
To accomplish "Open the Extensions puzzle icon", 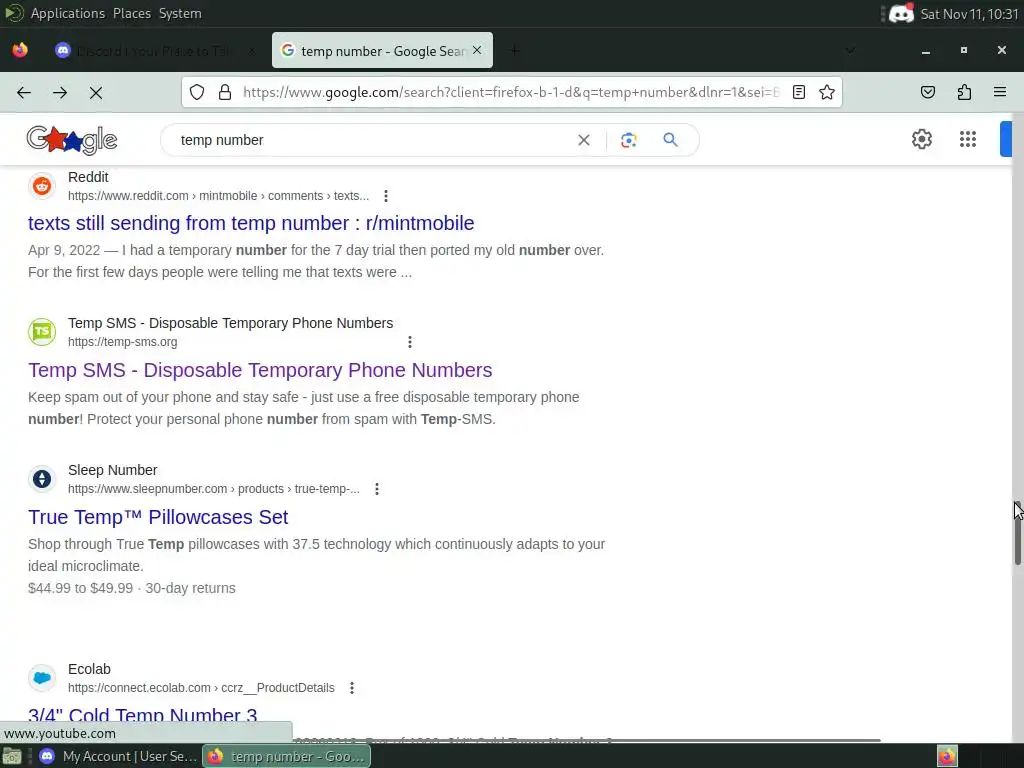I will pos(964,92).
